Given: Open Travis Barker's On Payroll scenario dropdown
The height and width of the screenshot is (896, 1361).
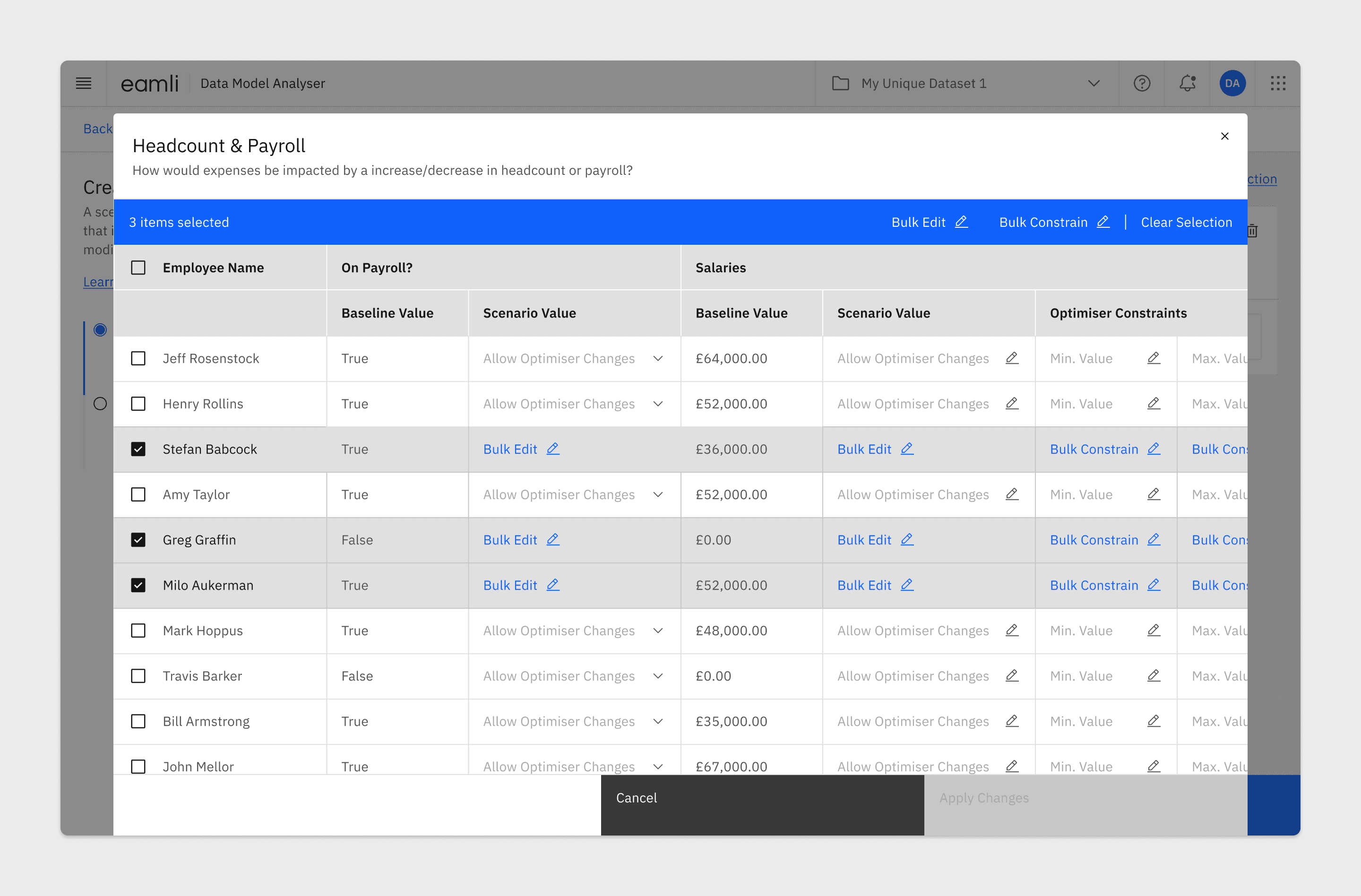Looking at the screenshot, I should click(658, 676).
